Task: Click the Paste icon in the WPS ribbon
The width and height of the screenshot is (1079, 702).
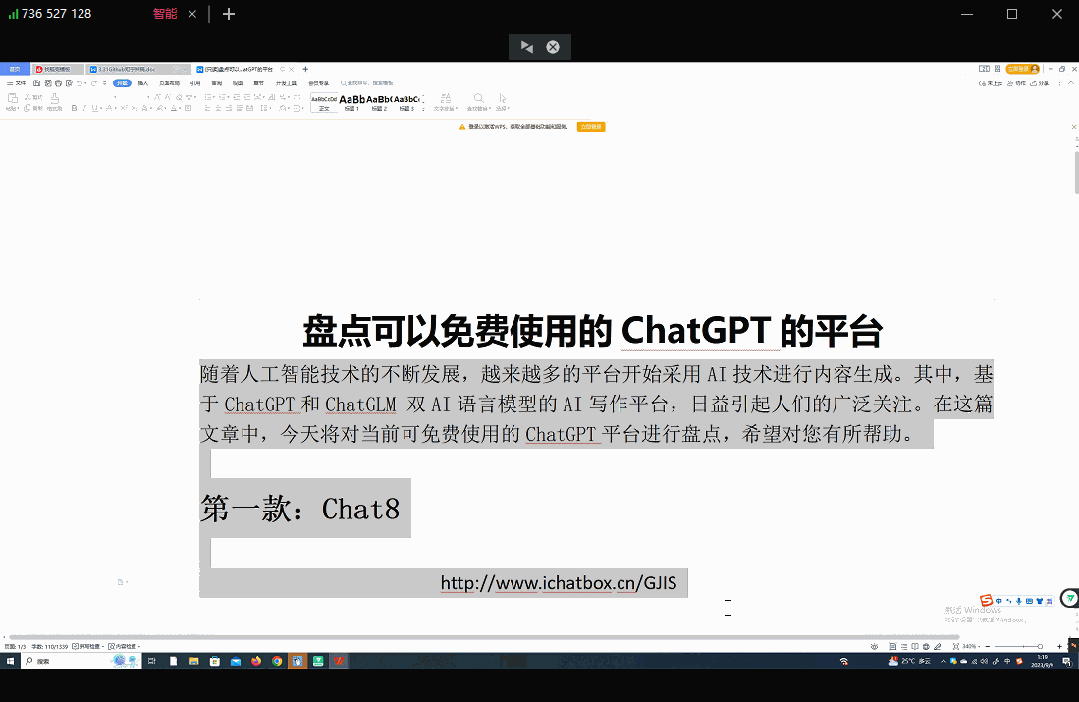Action: 12,98
